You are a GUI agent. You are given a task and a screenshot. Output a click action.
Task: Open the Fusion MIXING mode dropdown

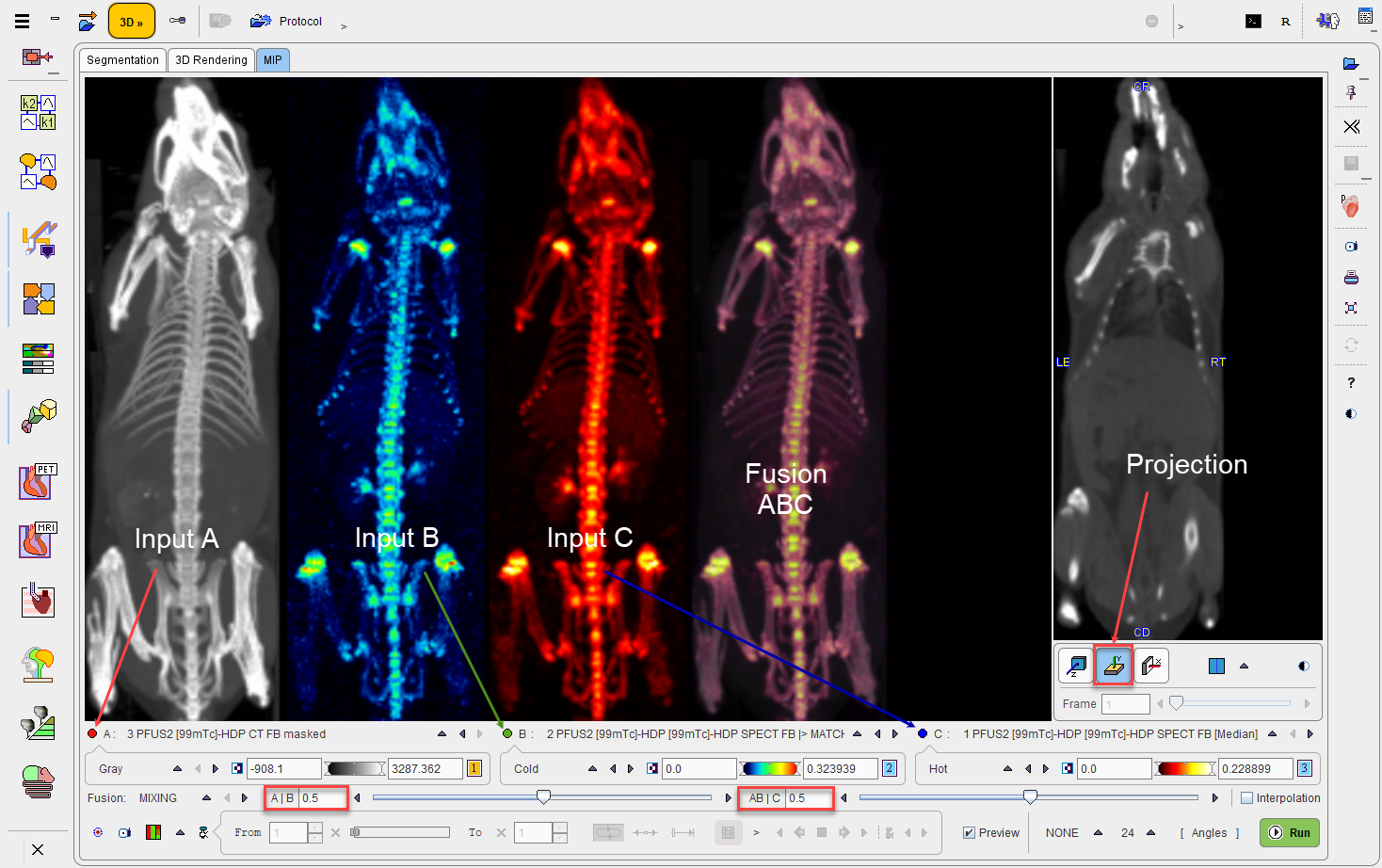click(x=206, y=797)
